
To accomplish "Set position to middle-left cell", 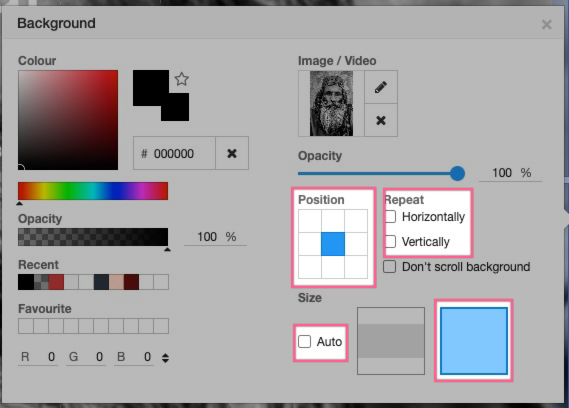I will [310, 244].
